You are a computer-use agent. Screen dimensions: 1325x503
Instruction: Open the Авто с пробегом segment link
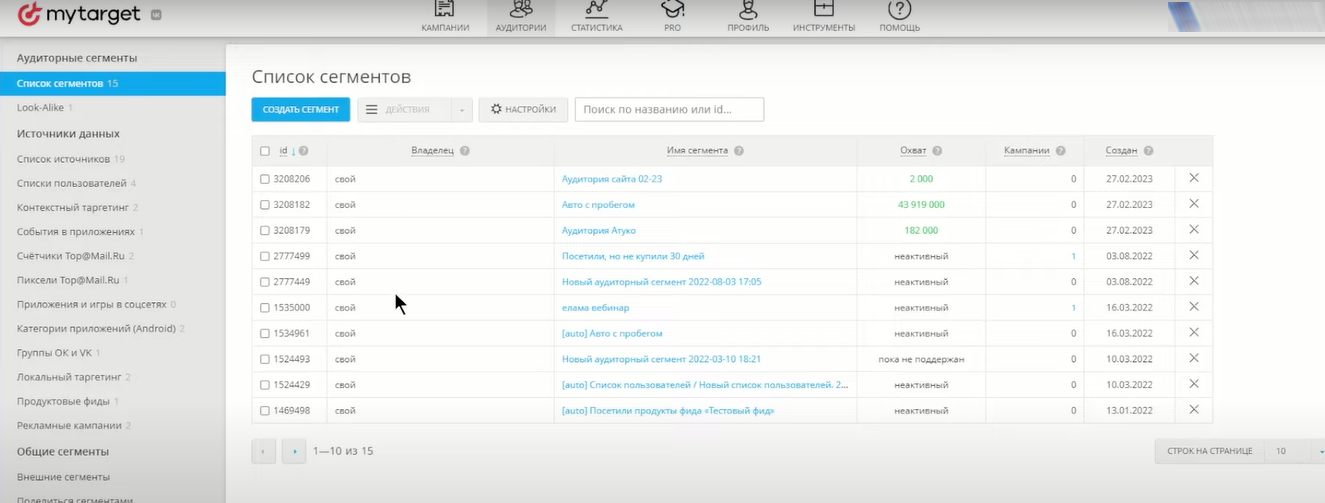click(598, 205)
